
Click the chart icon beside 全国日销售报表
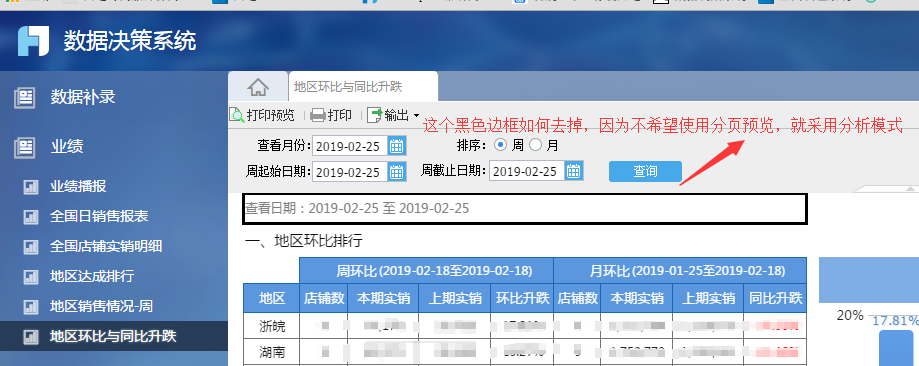[30, 217]
